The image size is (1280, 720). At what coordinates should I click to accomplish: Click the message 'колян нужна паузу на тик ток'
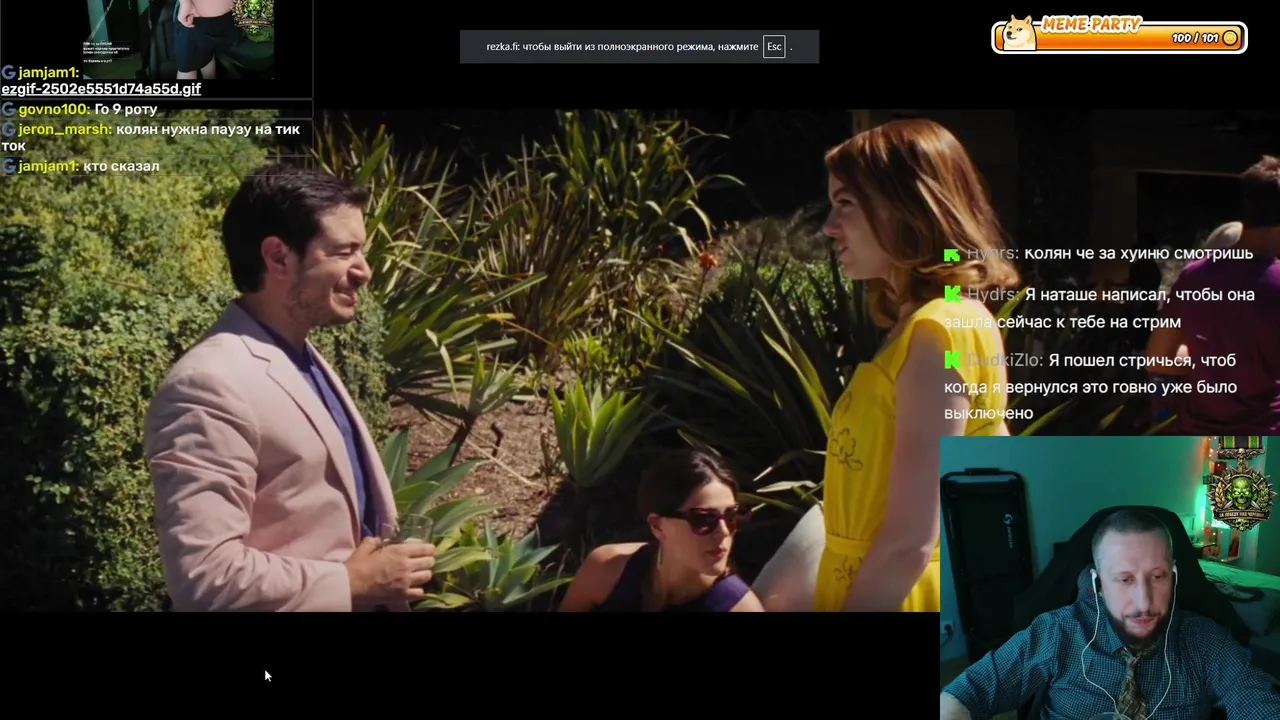click(x=151, y=138)
